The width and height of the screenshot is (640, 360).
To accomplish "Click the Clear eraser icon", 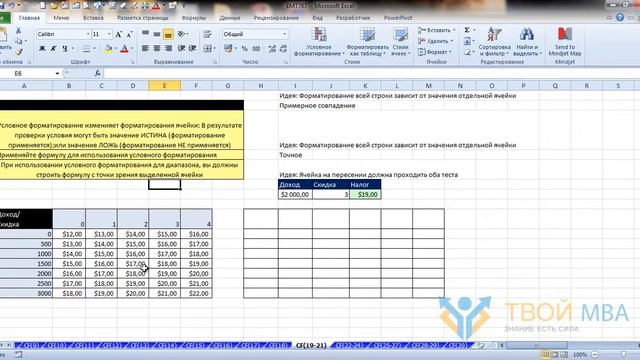I will pyautogui.click(x=467, y=52).
